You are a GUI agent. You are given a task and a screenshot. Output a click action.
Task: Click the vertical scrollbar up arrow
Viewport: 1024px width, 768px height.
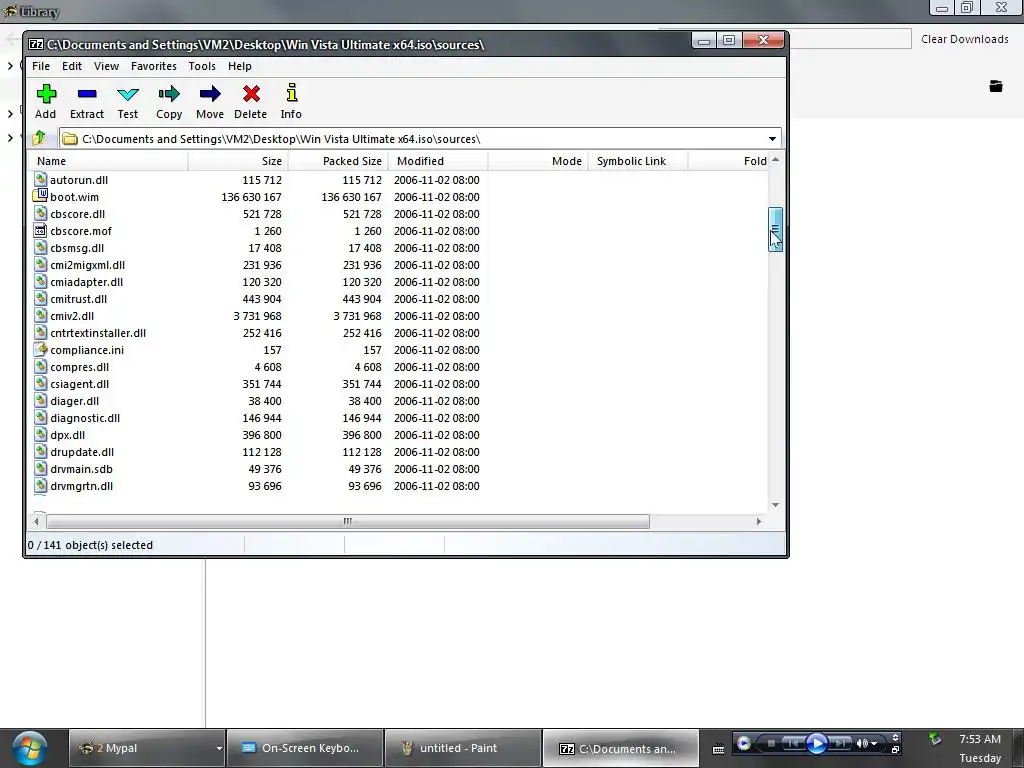coord(775,160)
